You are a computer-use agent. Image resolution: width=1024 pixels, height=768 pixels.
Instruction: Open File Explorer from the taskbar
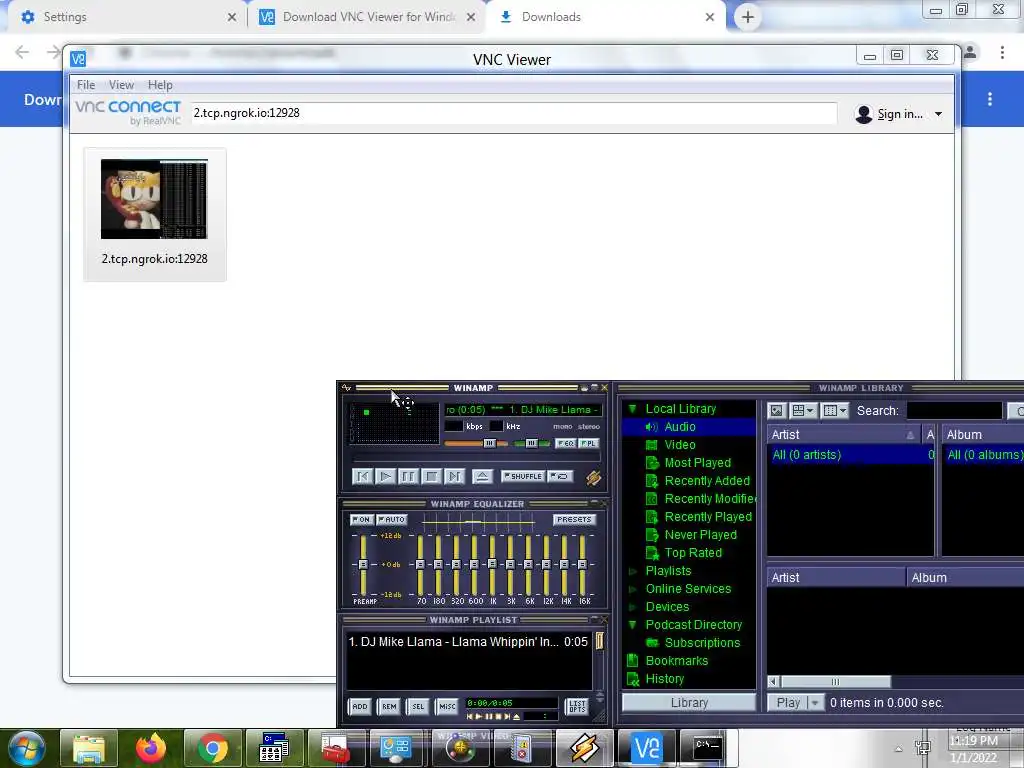click(89, 748)
